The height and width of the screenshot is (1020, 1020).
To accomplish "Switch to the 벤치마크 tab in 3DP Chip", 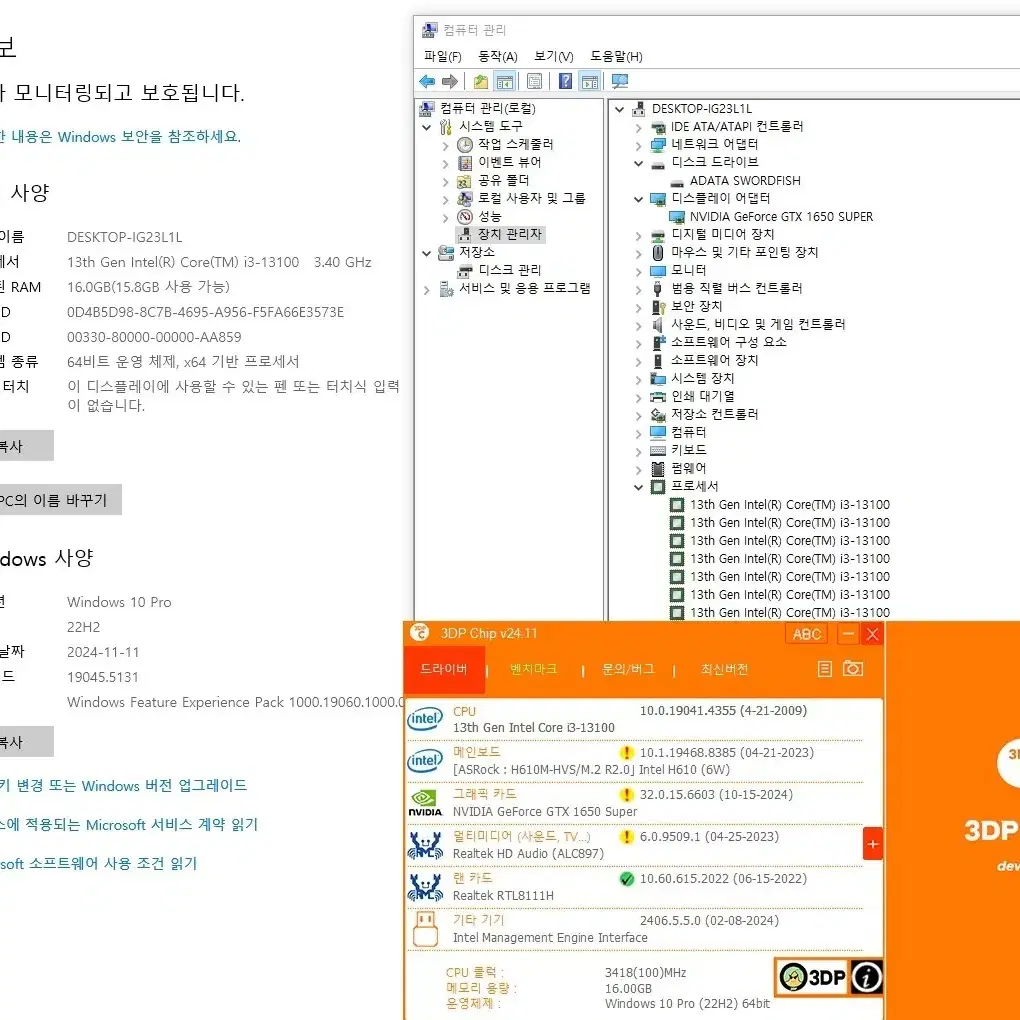I will pos(533,669).
